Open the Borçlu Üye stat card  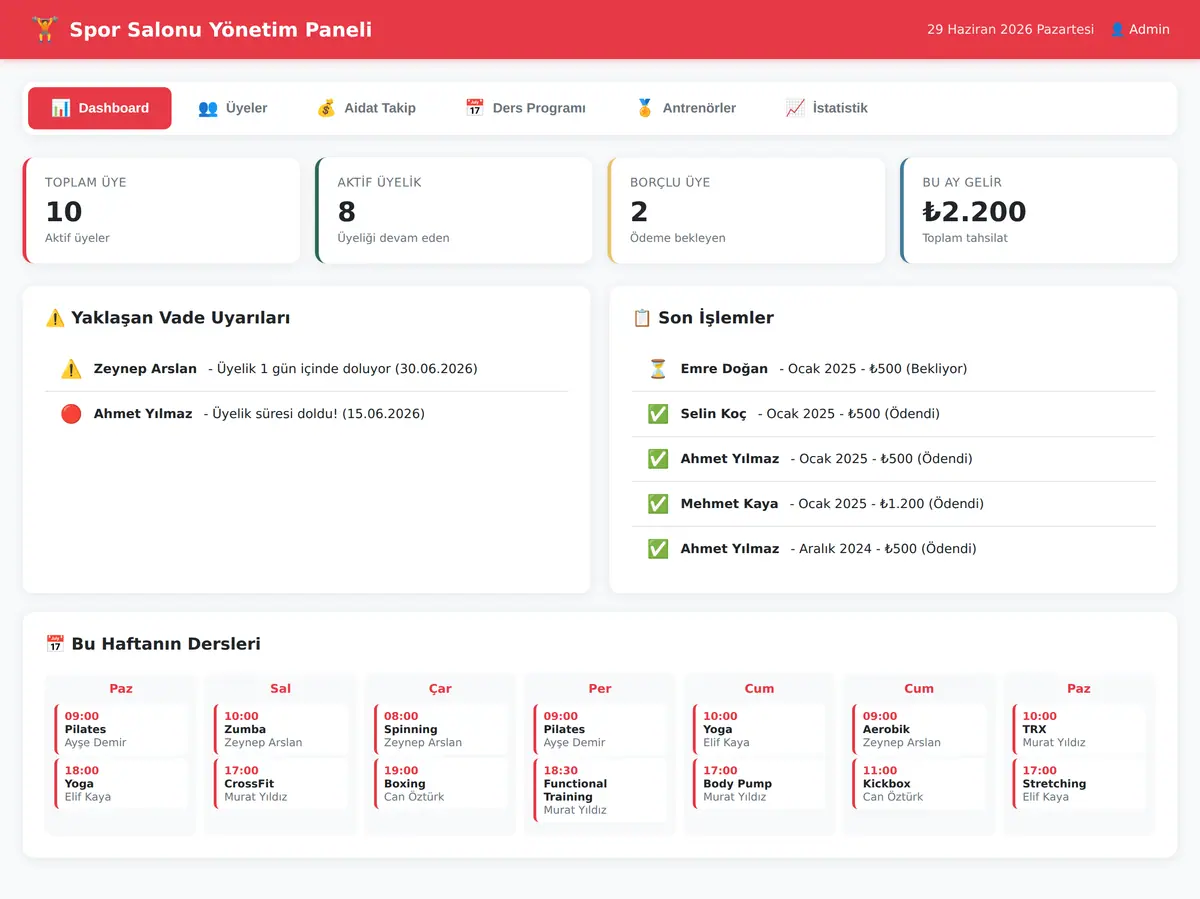[x=747, y=210]
